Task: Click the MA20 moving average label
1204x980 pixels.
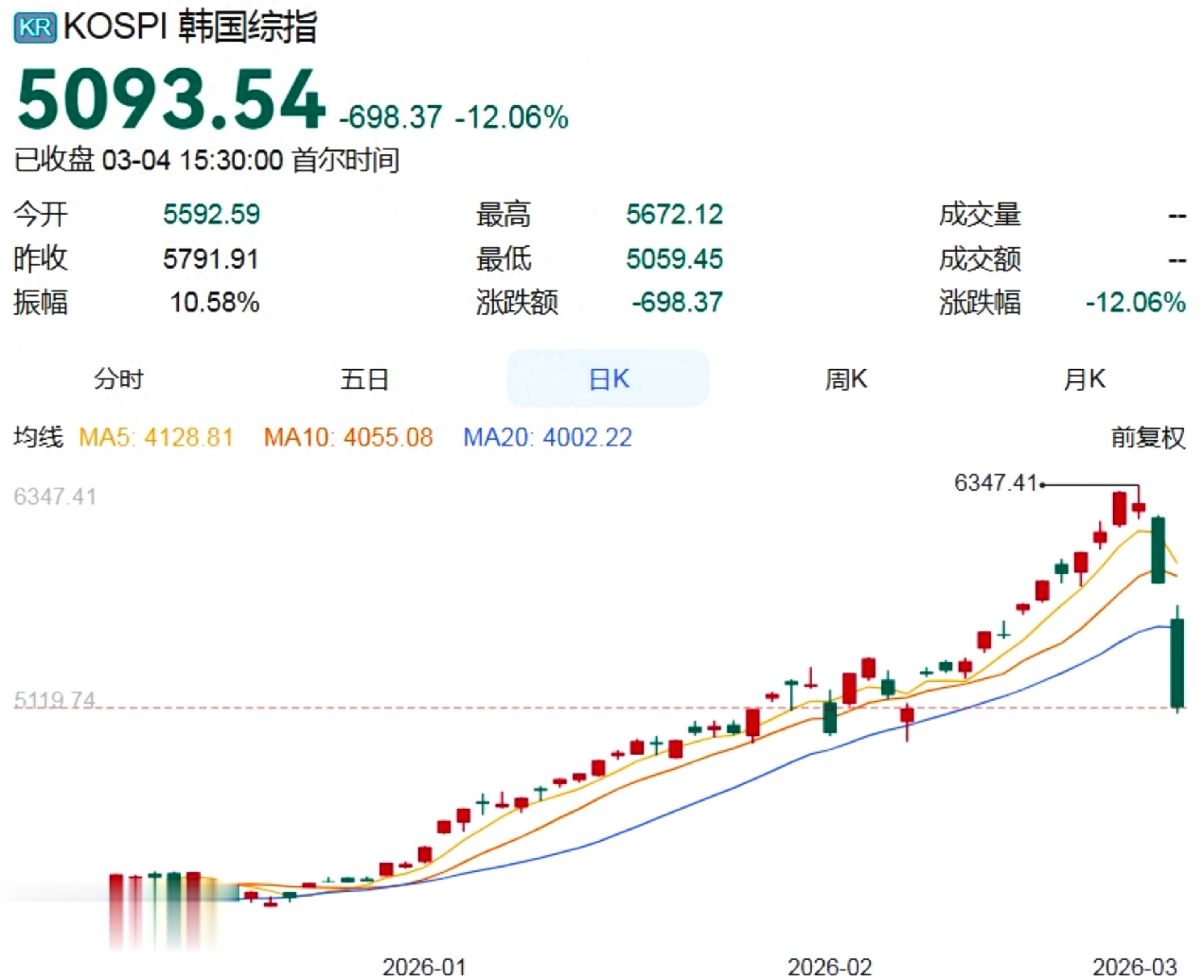Action: click(547, 437)
